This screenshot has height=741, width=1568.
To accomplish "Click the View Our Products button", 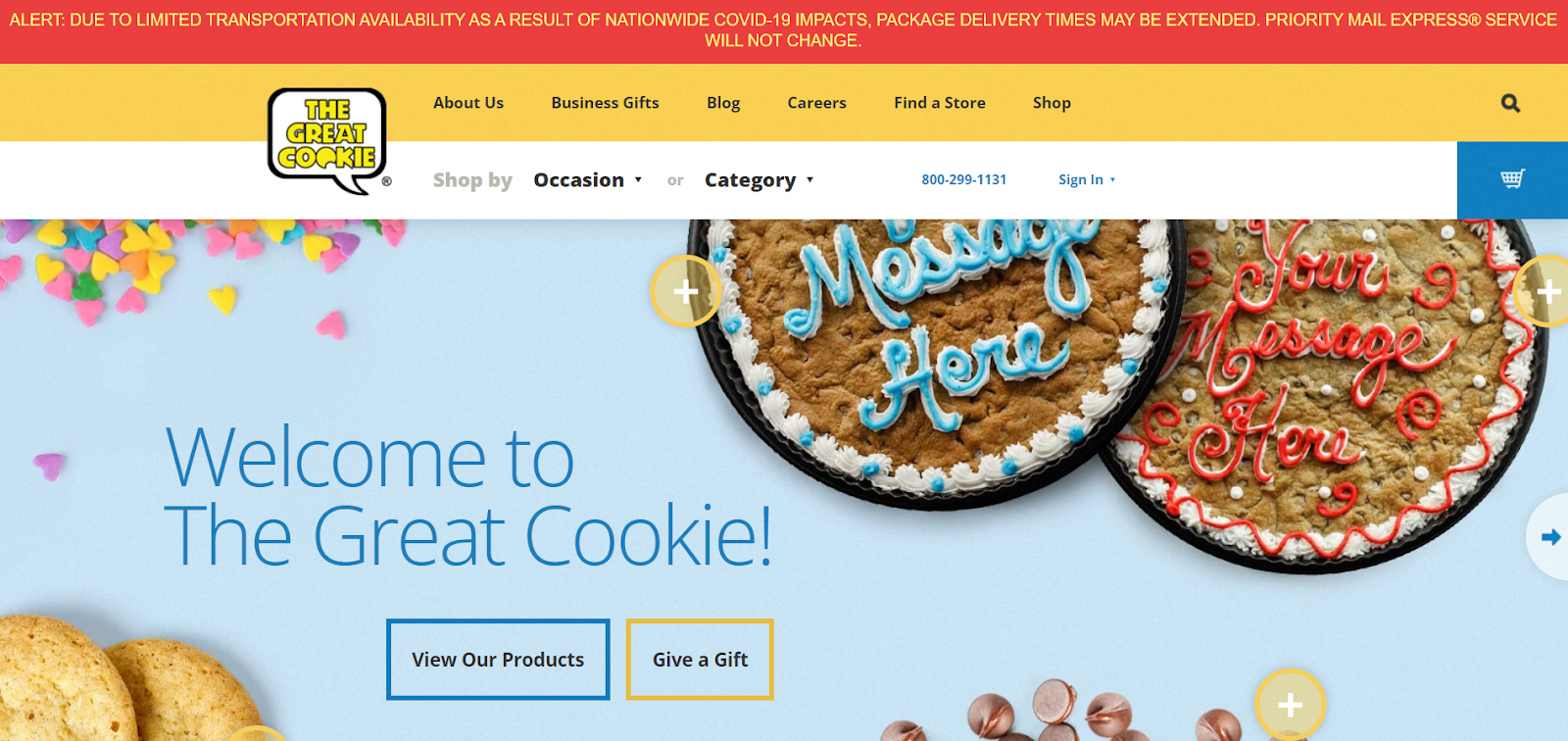I will pos(498,660).
